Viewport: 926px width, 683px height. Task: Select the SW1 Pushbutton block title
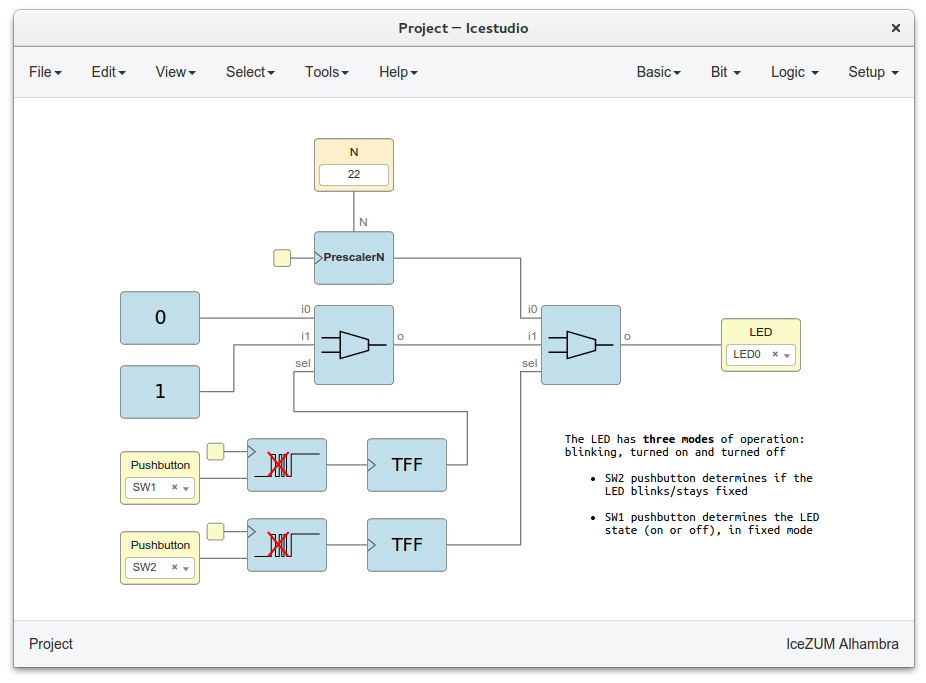click(160, 465)
